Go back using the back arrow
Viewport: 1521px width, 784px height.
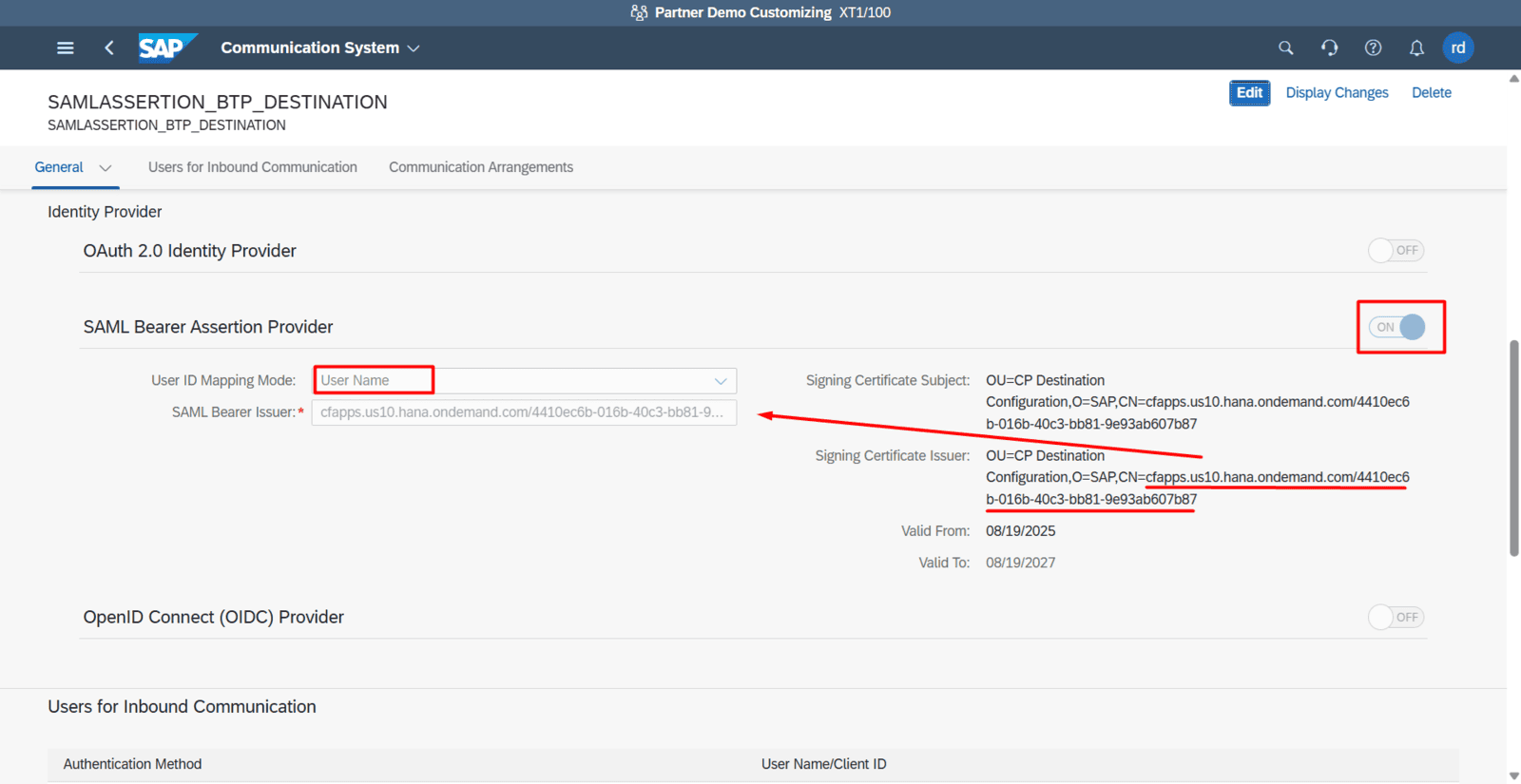point(109,48)
